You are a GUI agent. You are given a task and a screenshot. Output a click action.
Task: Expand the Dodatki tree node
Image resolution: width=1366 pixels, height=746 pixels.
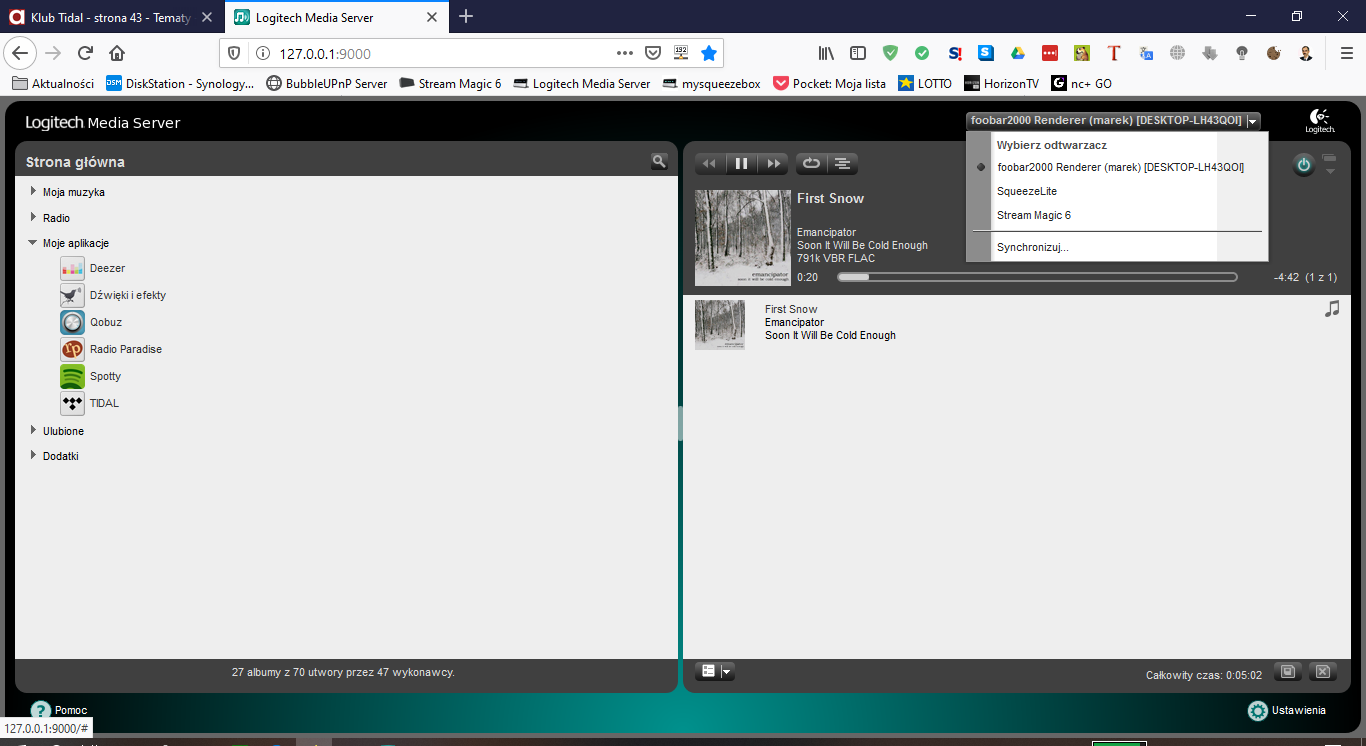coord(33,455)
